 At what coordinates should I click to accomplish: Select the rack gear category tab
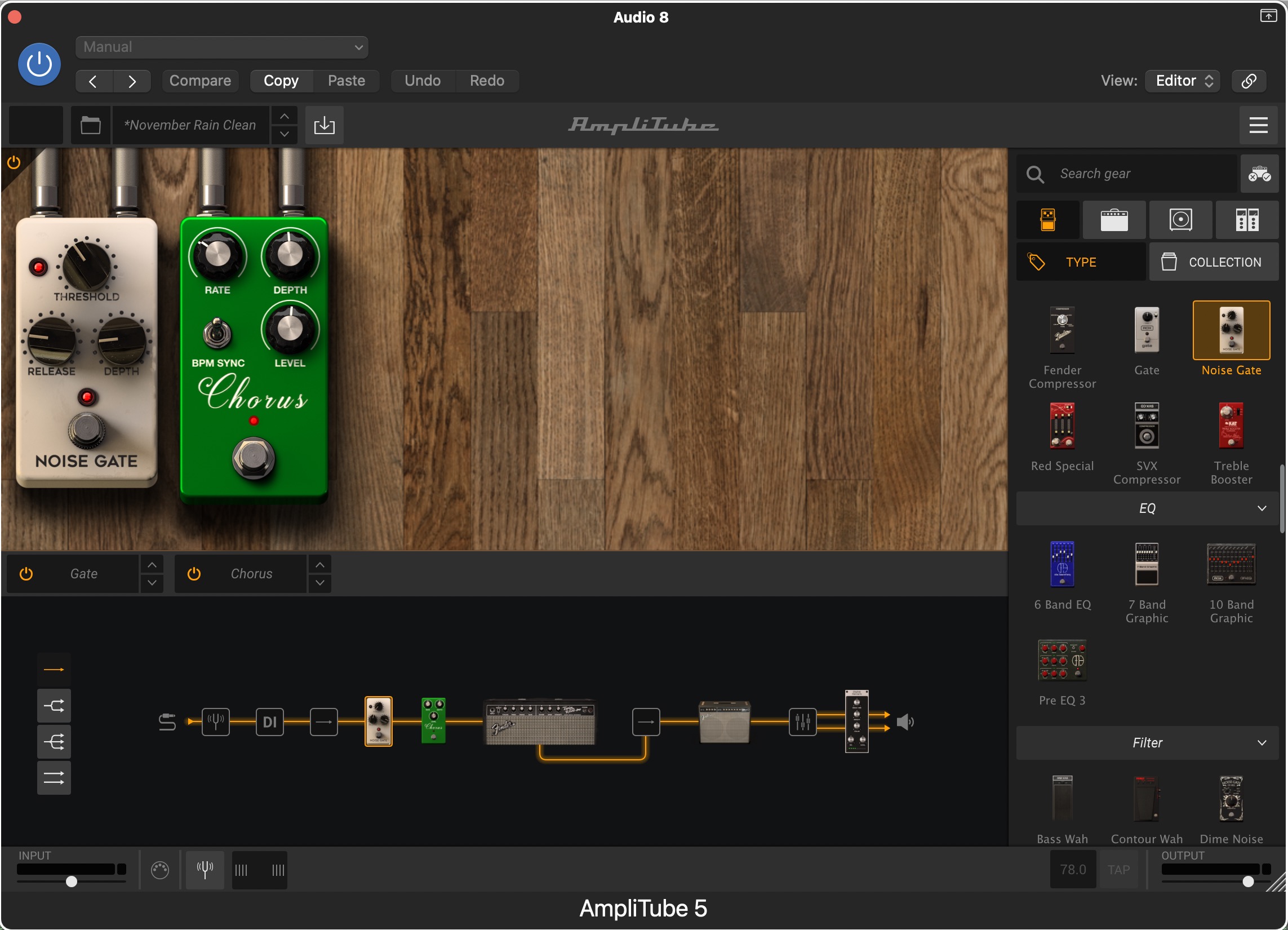[x=1247, y=220]
